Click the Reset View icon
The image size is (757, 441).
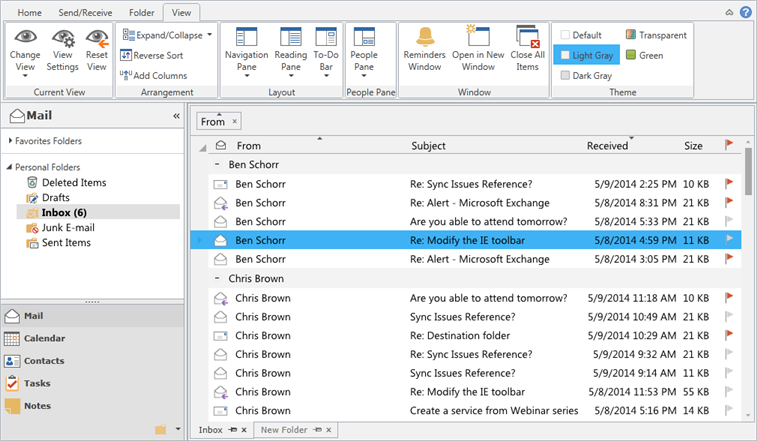click(x=96, y=40)
